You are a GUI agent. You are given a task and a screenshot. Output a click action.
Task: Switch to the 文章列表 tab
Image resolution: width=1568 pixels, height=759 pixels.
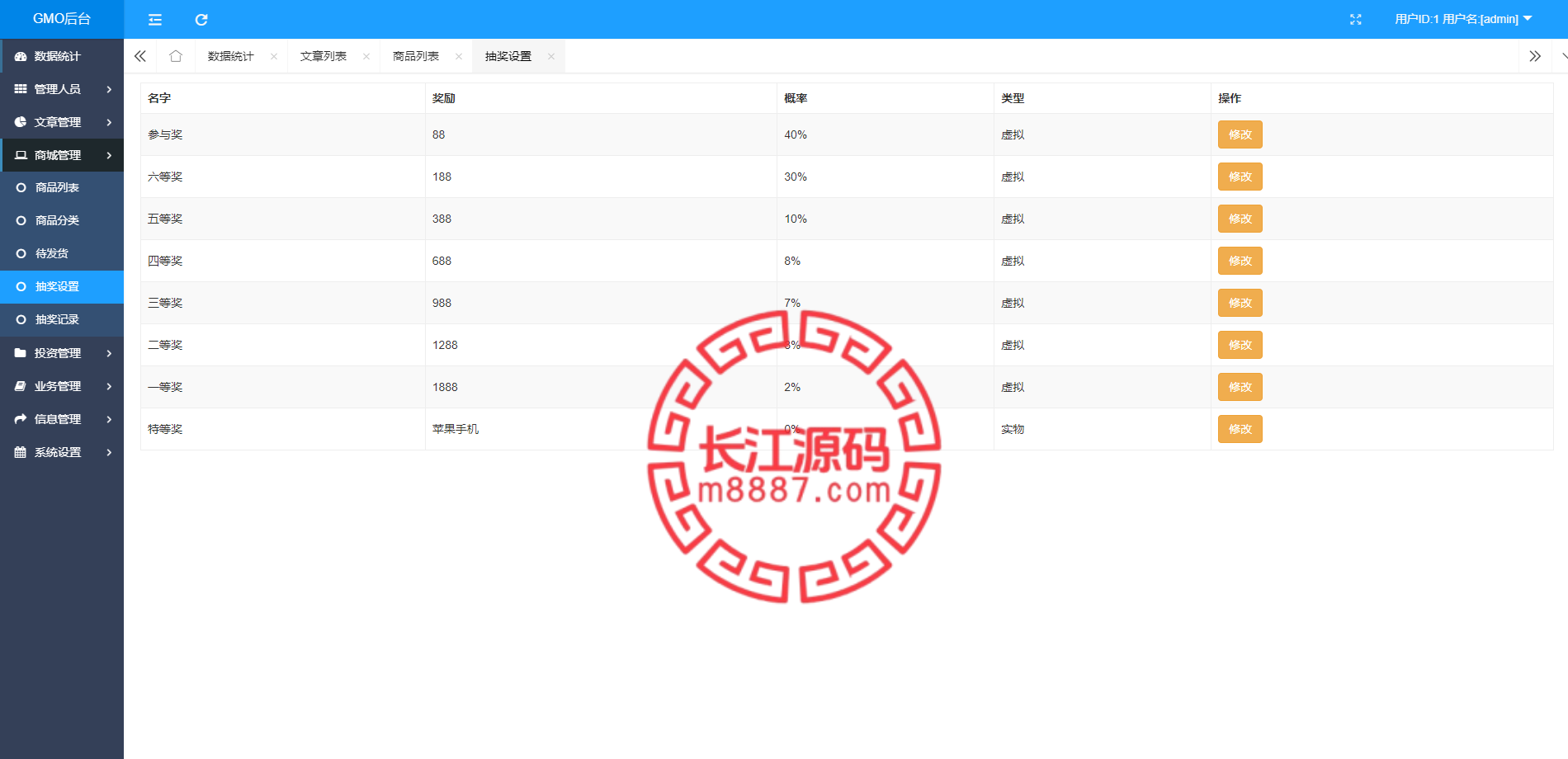[324, 56]
